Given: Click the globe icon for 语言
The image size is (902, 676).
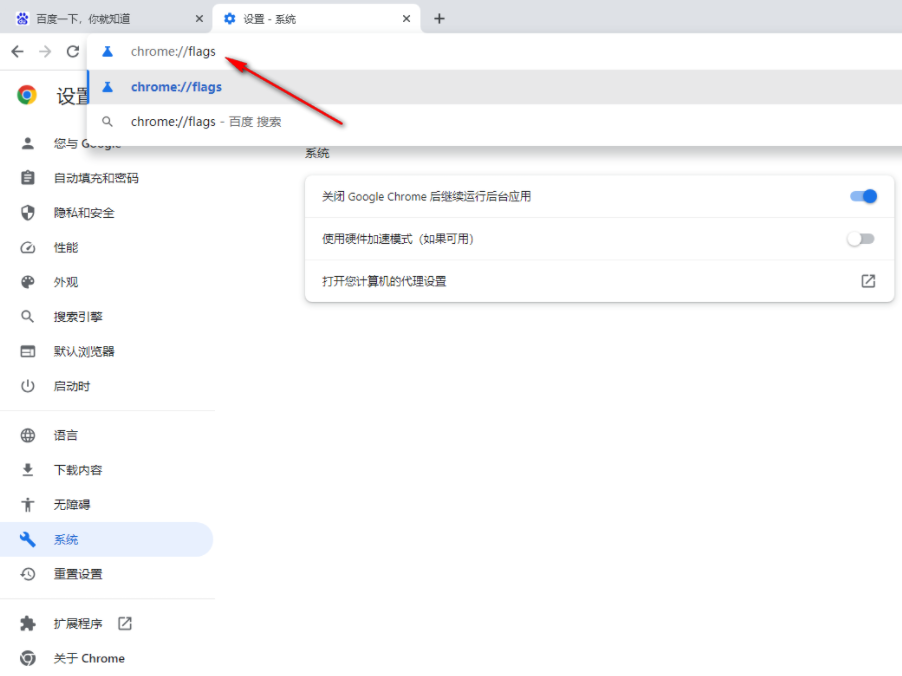Looking at the screenshot, I should (x=28, y=436).
